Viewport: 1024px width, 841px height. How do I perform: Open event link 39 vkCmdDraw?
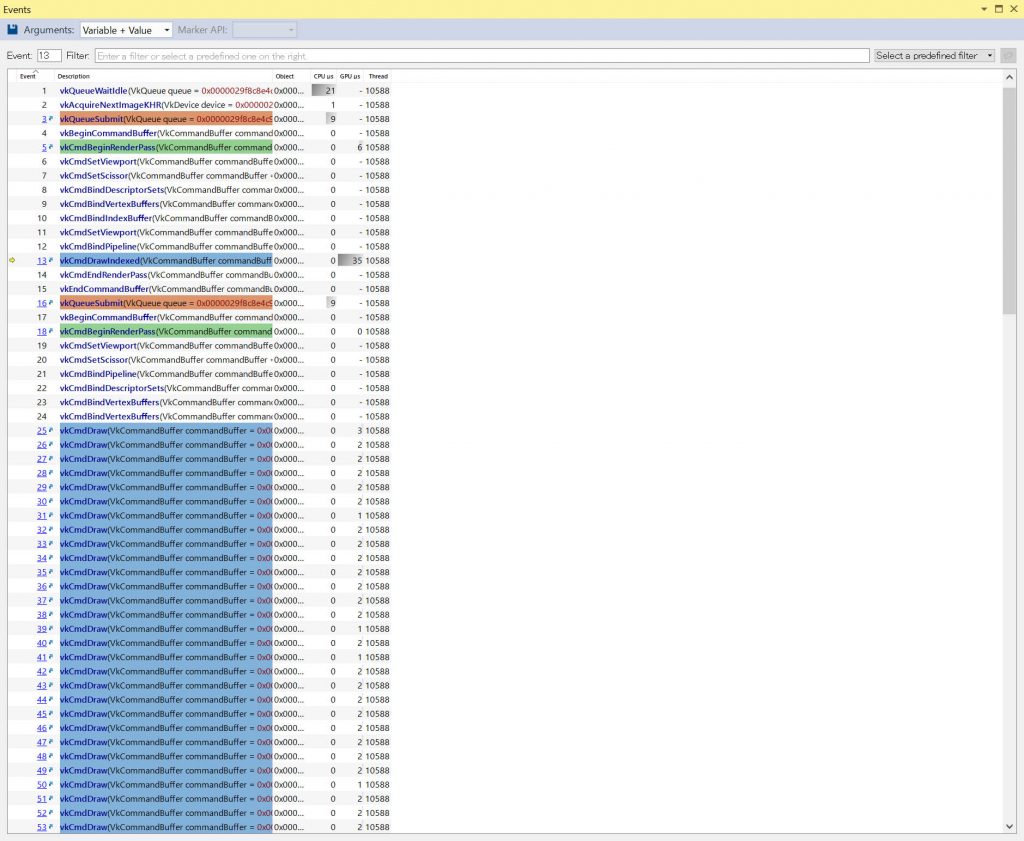[x=42, y=629]
